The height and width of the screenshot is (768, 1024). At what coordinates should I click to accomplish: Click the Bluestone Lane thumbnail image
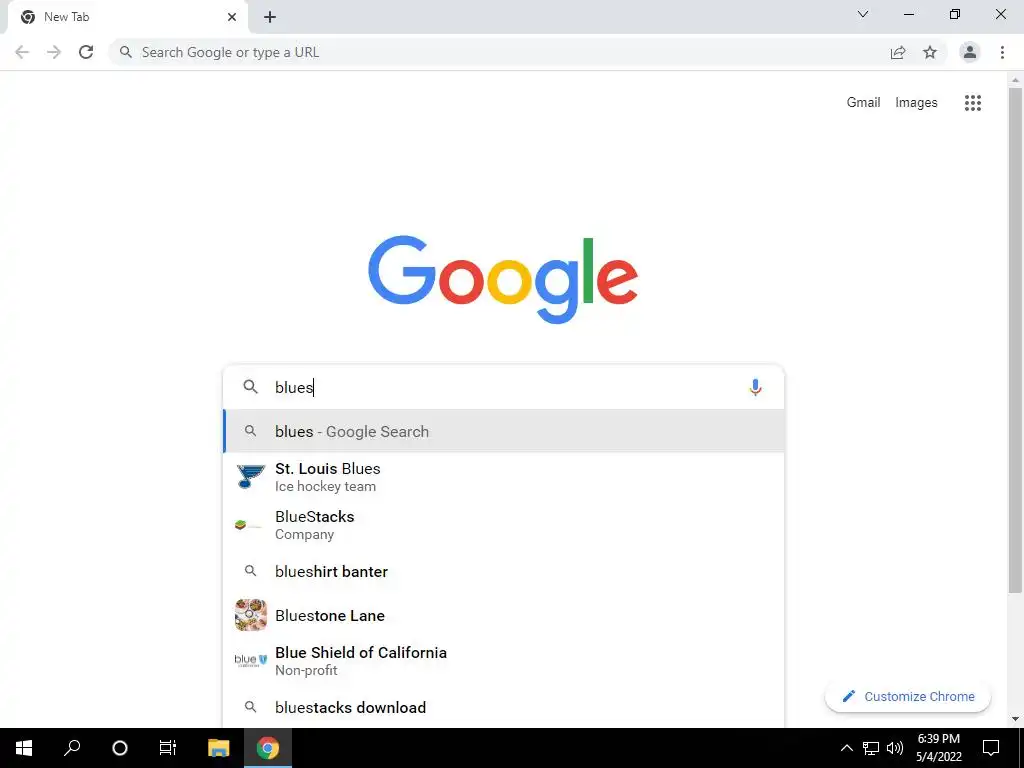click(251, 615)
